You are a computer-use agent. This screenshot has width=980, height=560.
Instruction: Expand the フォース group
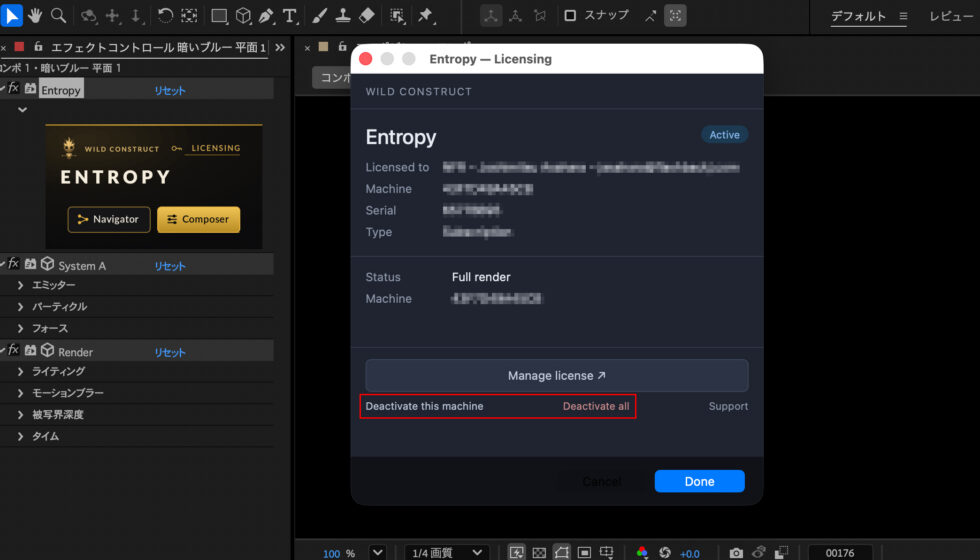[21, 328]
